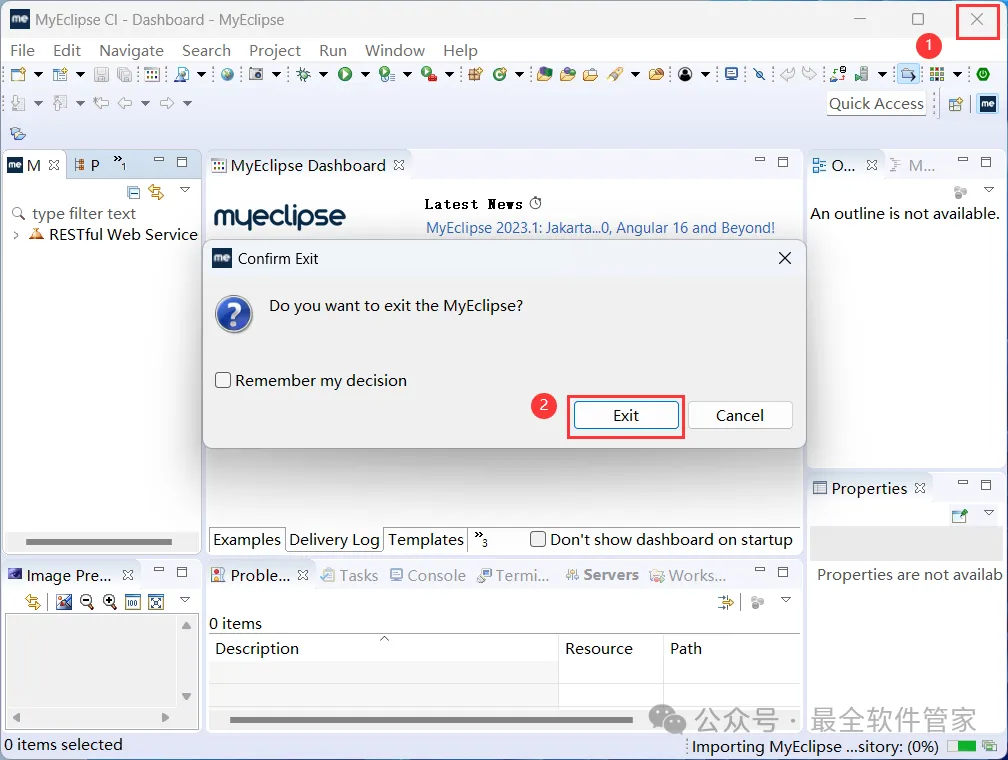Click the camera capture toolbar icon

[x=256, y=75]
